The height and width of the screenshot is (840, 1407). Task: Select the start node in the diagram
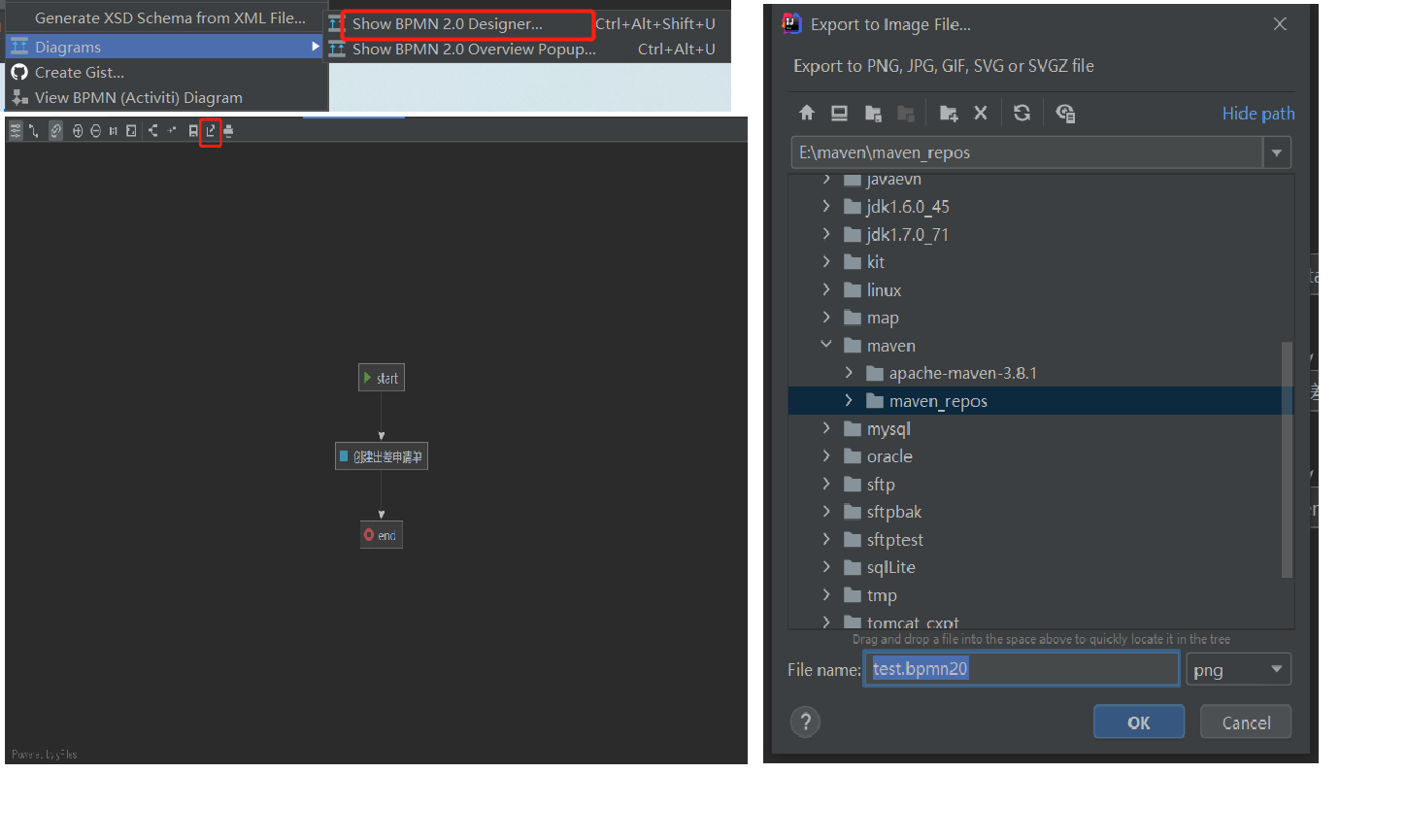[x=382, y=378]
